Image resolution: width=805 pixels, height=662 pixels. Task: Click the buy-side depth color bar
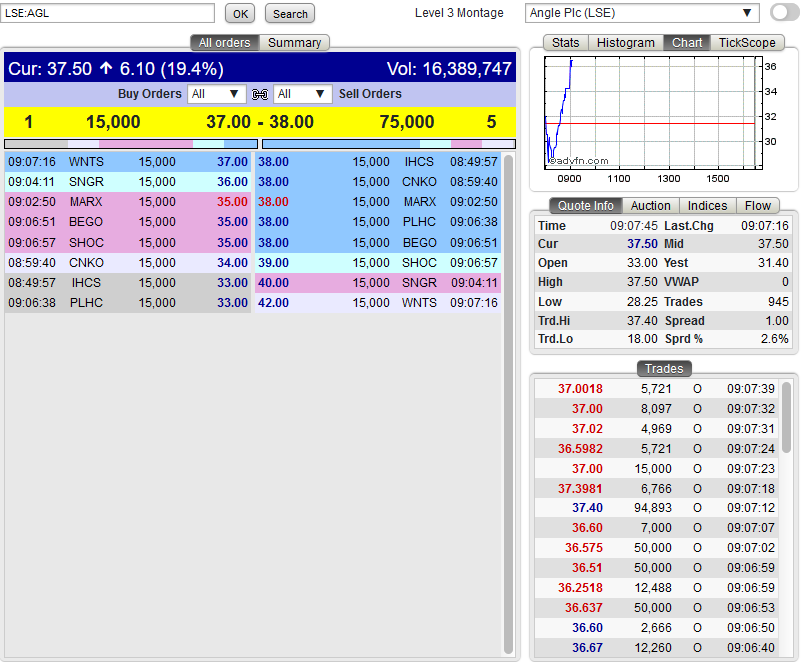click(x=131, y=144)
